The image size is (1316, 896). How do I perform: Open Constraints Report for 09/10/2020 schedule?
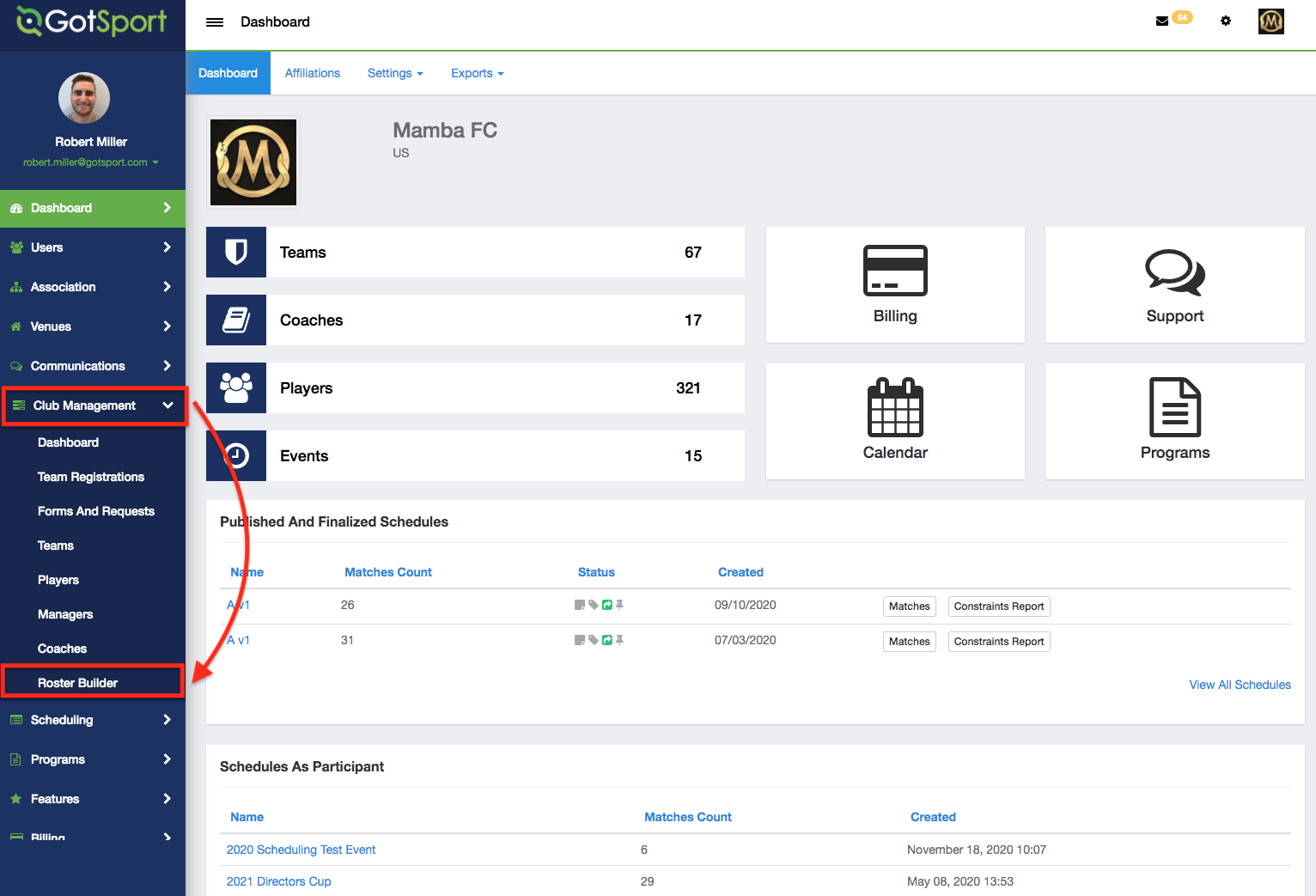pyautogui.click(x=999, y=606)
